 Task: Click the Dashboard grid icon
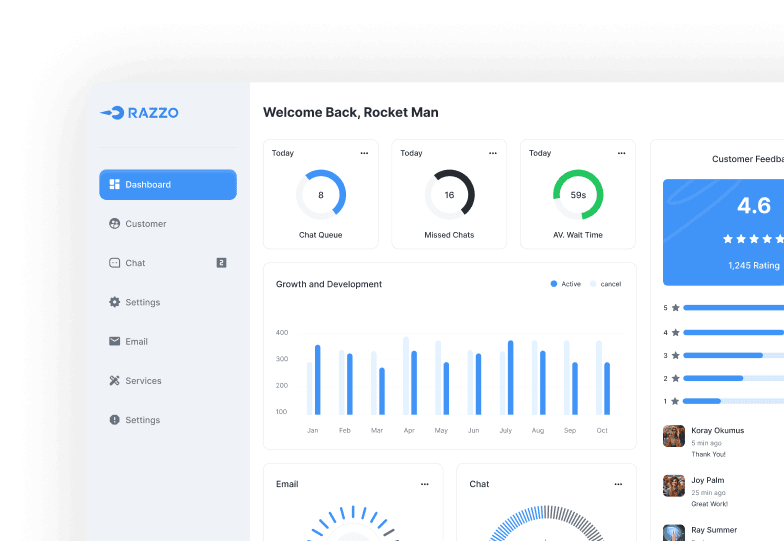[x=114, y=184]
